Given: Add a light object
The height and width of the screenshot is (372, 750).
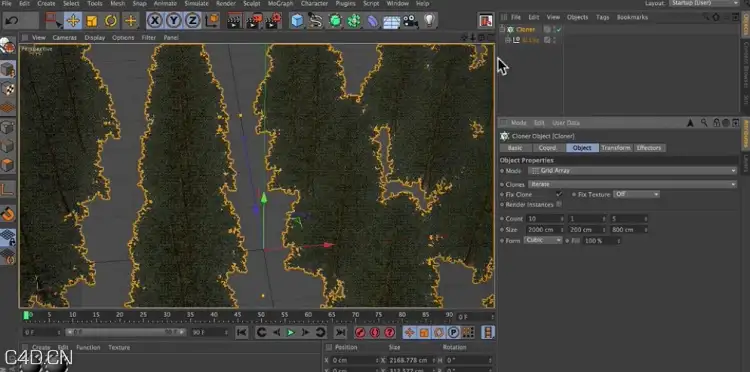Looking at the screenshot, I should (x=429, y=21).
